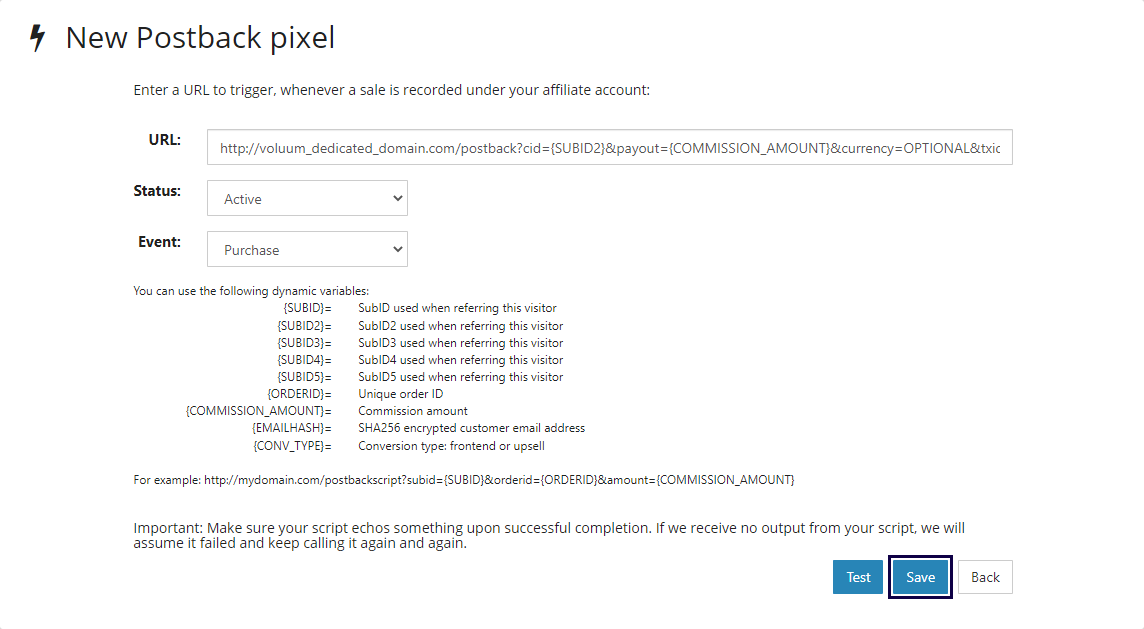Viewport: 1144px width, 629px height.
Task: Click the {CONV_TYPE} variable name
Action: pyautogui.click(x=292, y=446)
